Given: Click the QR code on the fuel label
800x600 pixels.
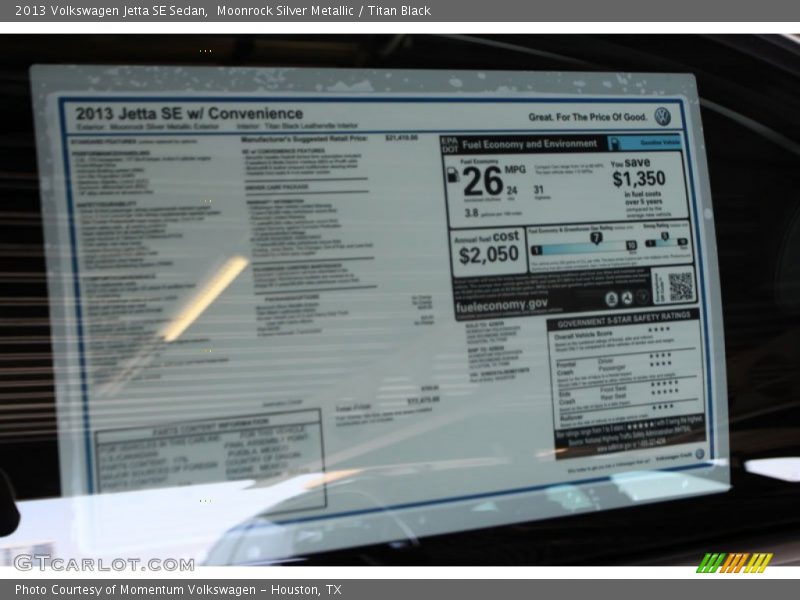Looking at the screenshot, I should (x=681, y=286).
